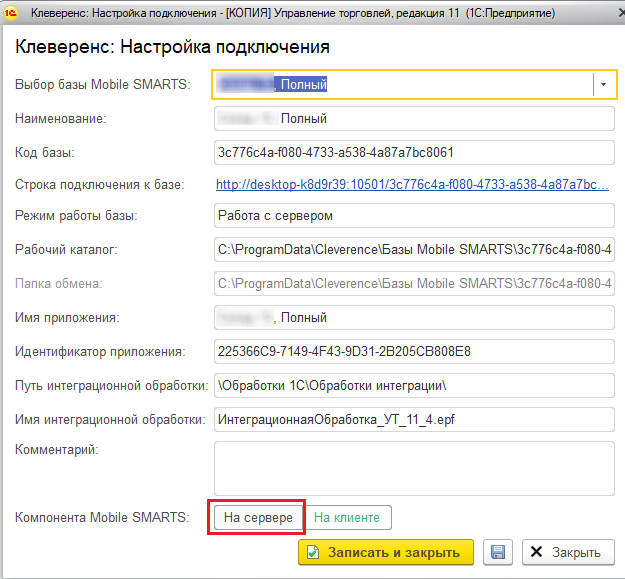This screenshot has width=625, height=579.
Task: Select the 'На сервере' component toggle
Action: 258,517
